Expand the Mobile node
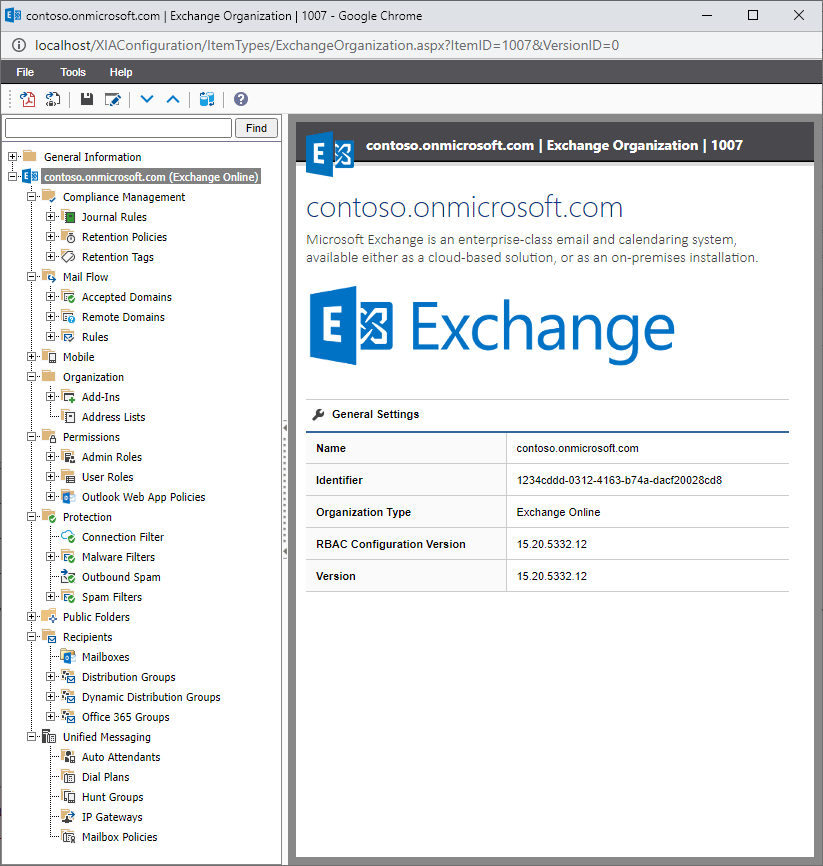823x866 pixels. click(31, 357)
